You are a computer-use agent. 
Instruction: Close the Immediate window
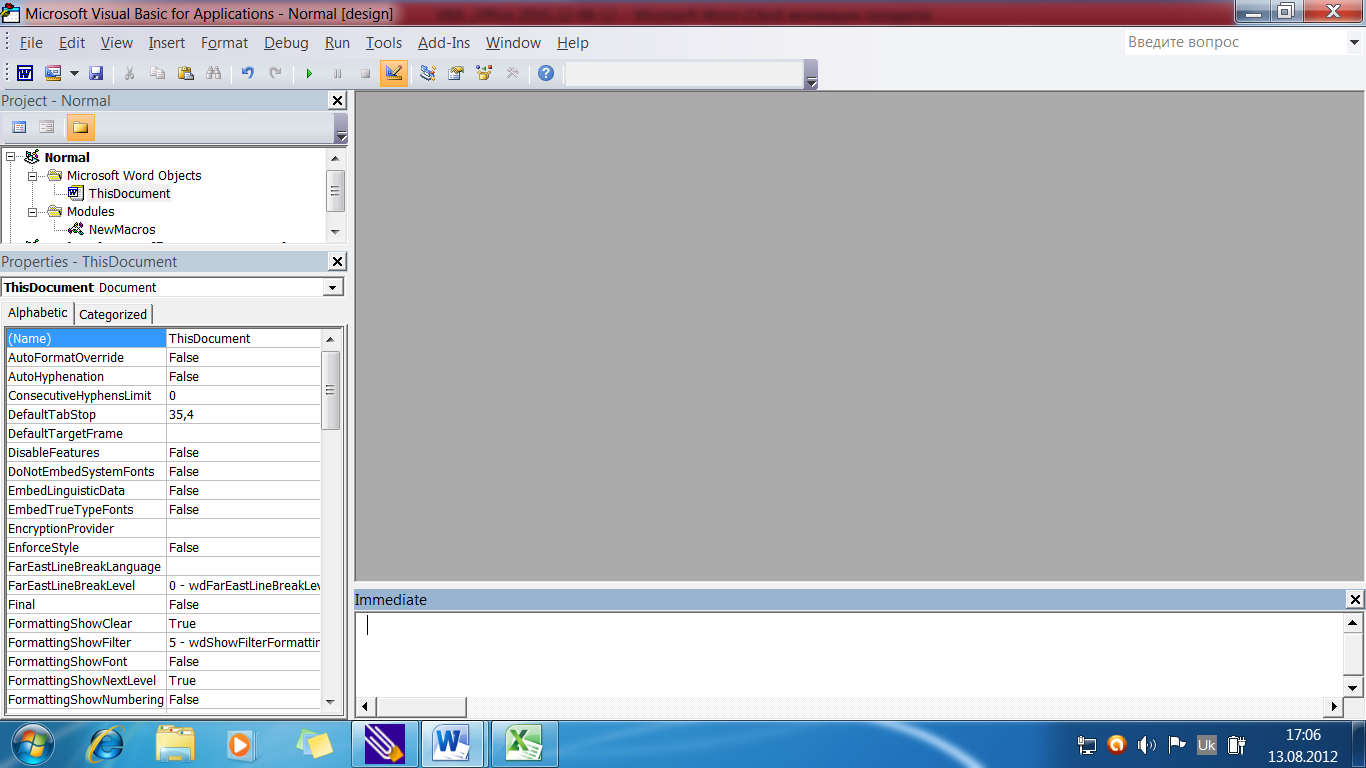coord(1355,599)
